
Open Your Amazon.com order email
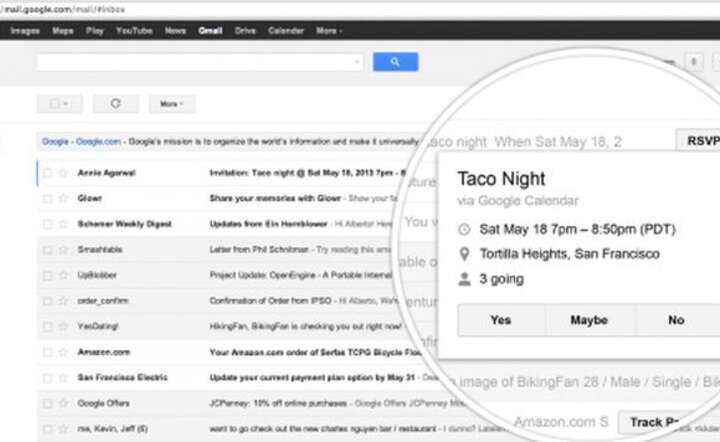click(x=315, y=352)
